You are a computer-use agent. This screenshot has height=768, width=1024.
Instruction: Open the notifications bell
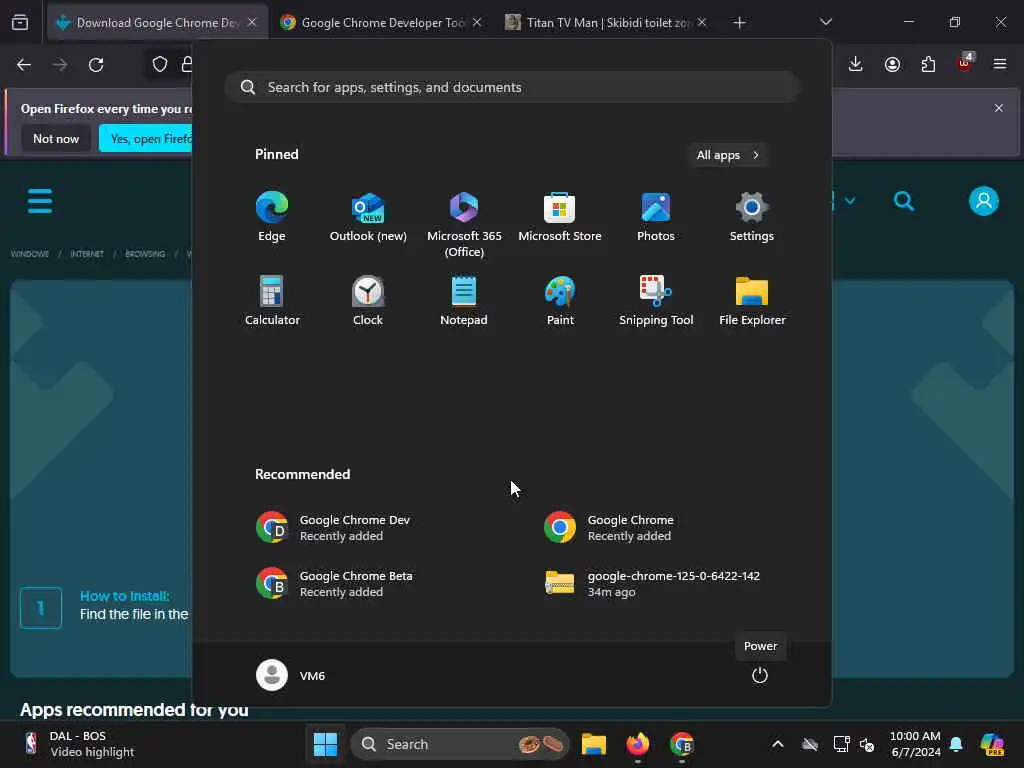[x=956, y=744]
